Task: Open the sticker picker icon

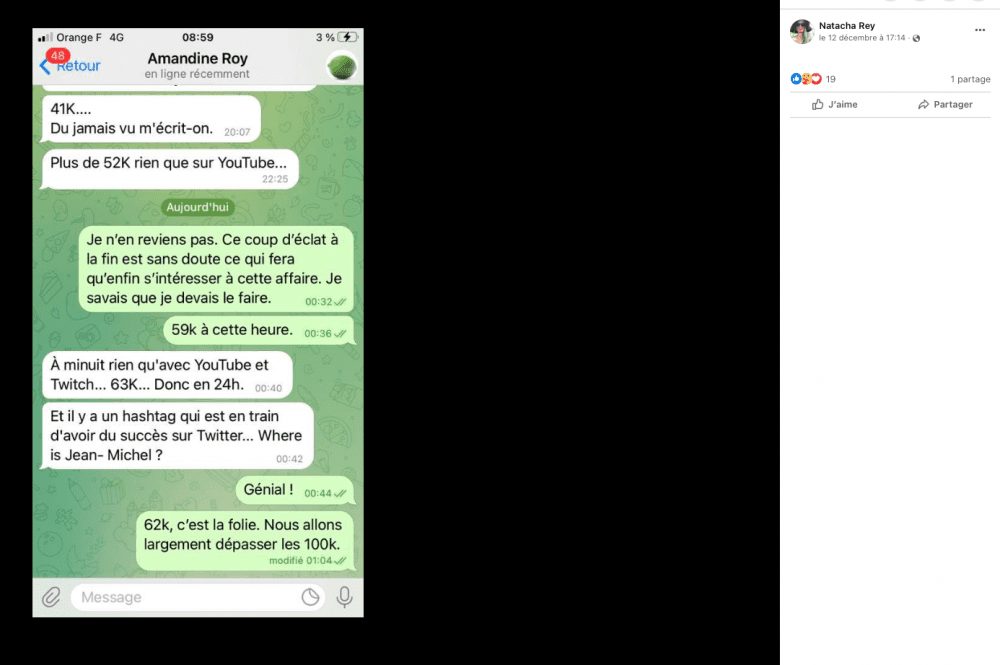Action: [x=311, y=597]
